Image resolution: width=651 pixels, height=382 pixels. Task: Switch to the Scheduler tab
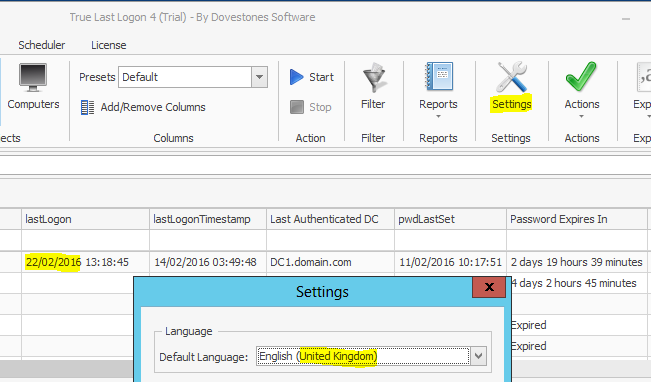(42, 45)
